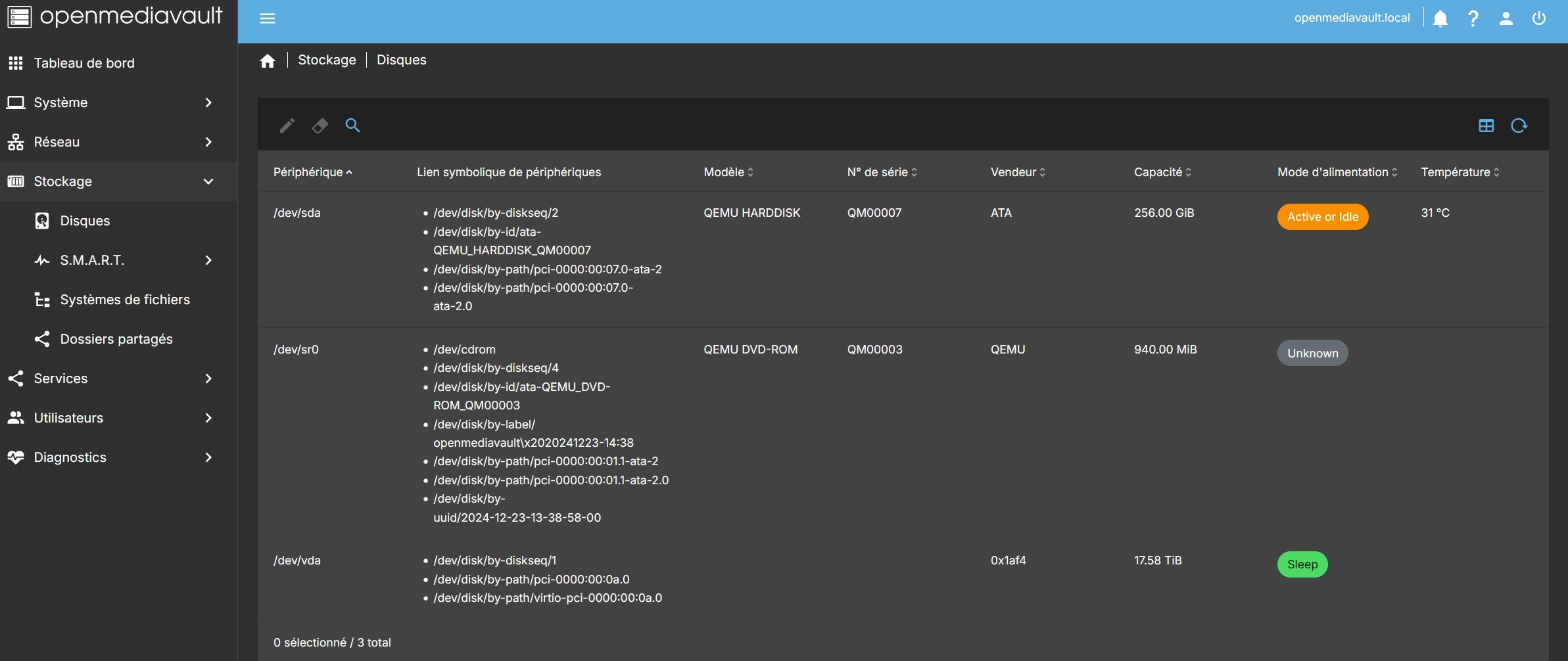Open Tableau de bord menu item
Screen dimensions: 1568x661
point(118,63)
